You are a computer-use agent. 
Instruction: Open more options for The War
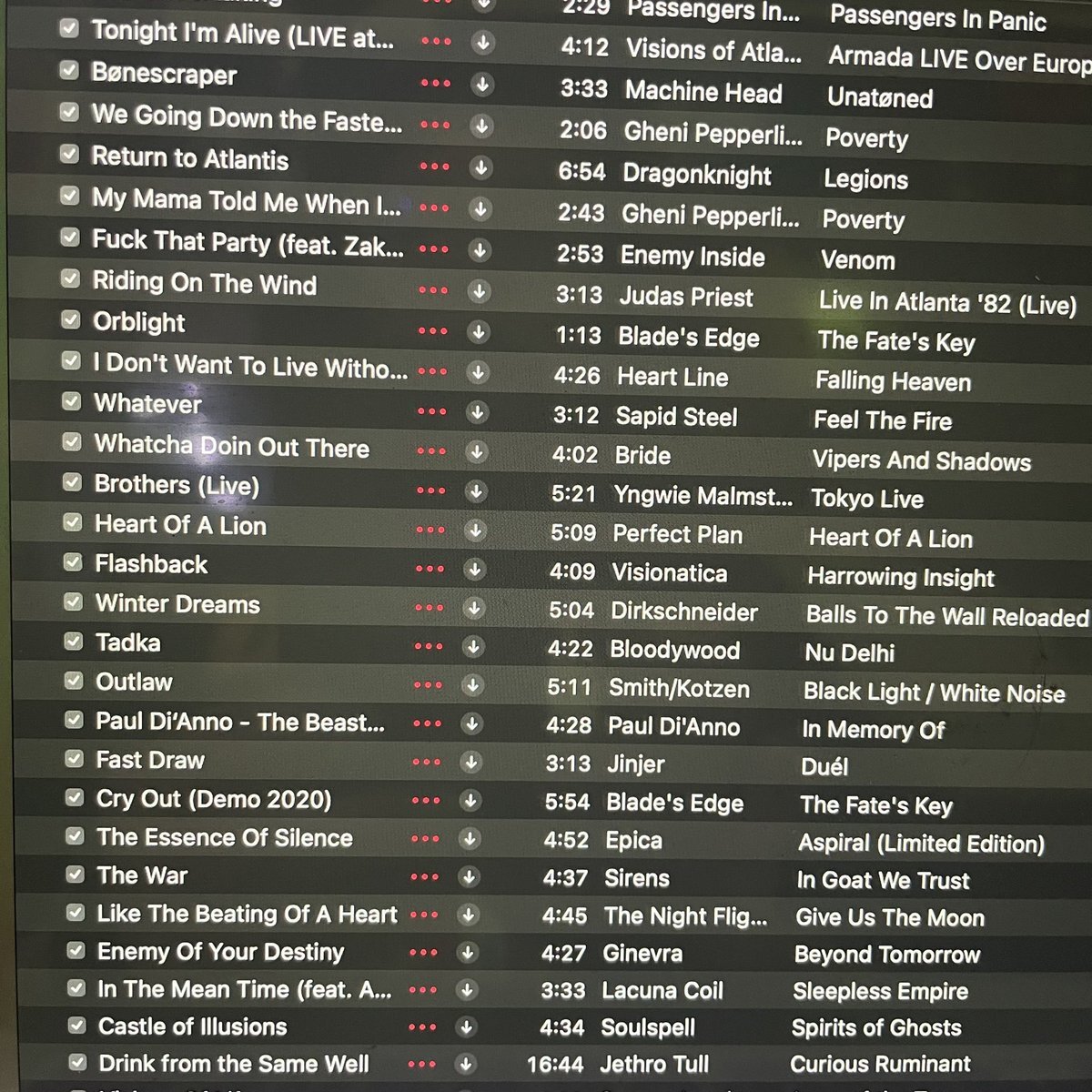(x=425, y=877)
